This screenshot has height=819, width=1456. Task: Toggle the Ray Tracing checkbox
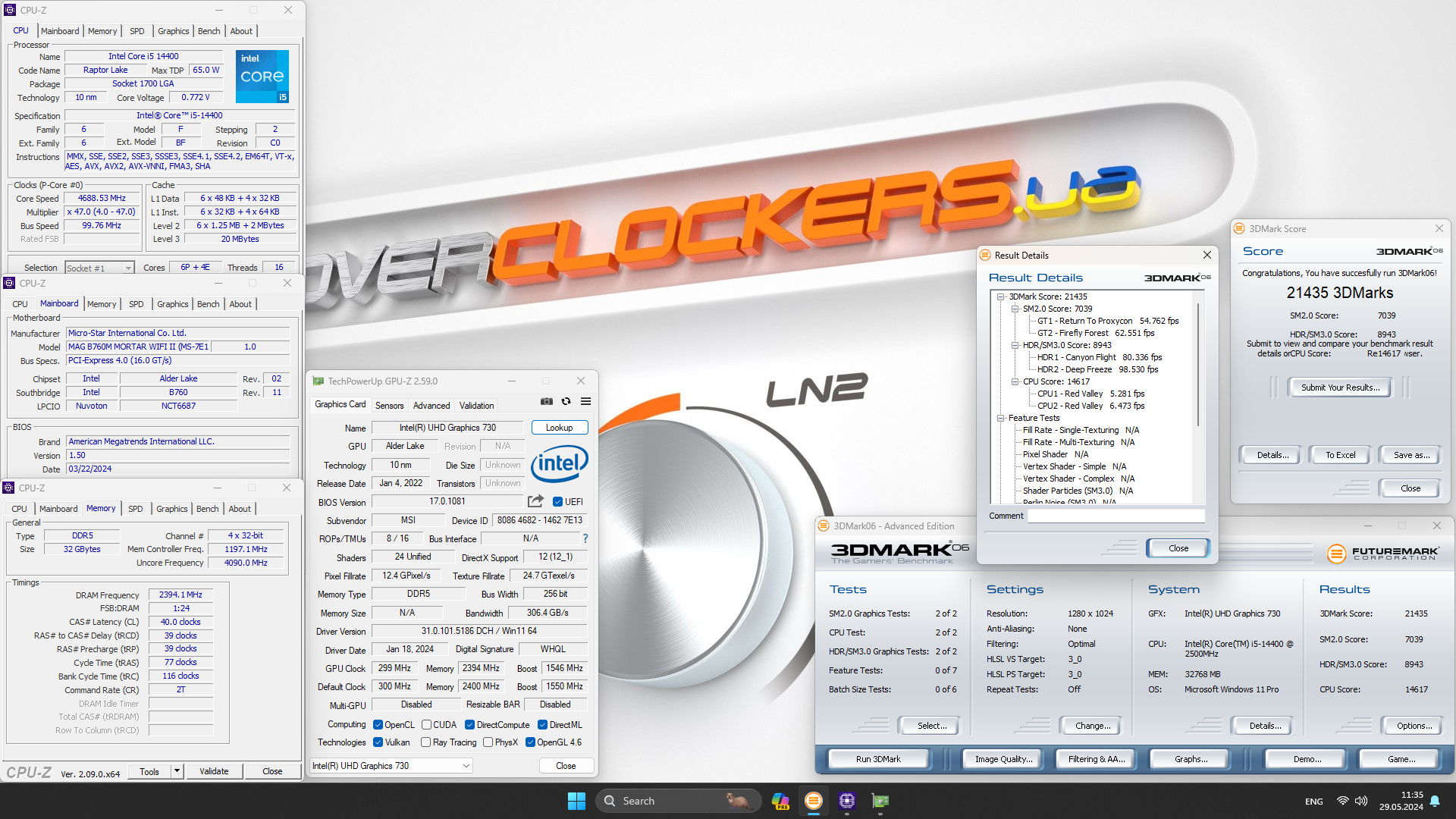pyautogui.click(x=425, y=742)
